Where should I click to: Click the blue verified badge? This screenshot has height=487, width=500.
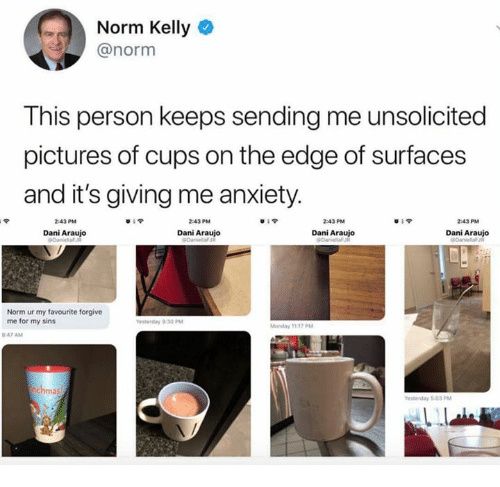tap(206, 28)
